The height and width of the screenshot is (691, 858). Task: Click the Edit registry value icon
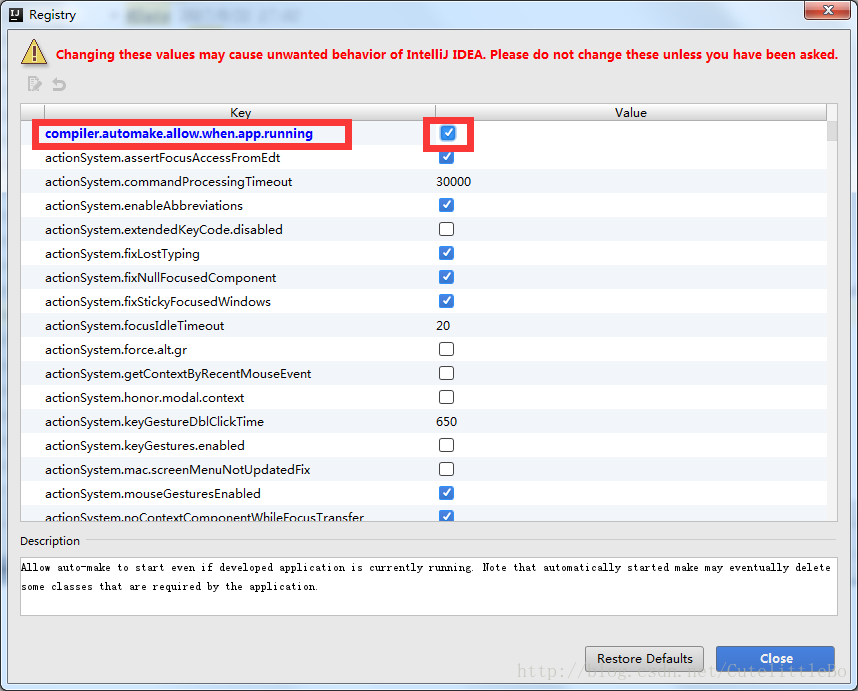(34, 84)
